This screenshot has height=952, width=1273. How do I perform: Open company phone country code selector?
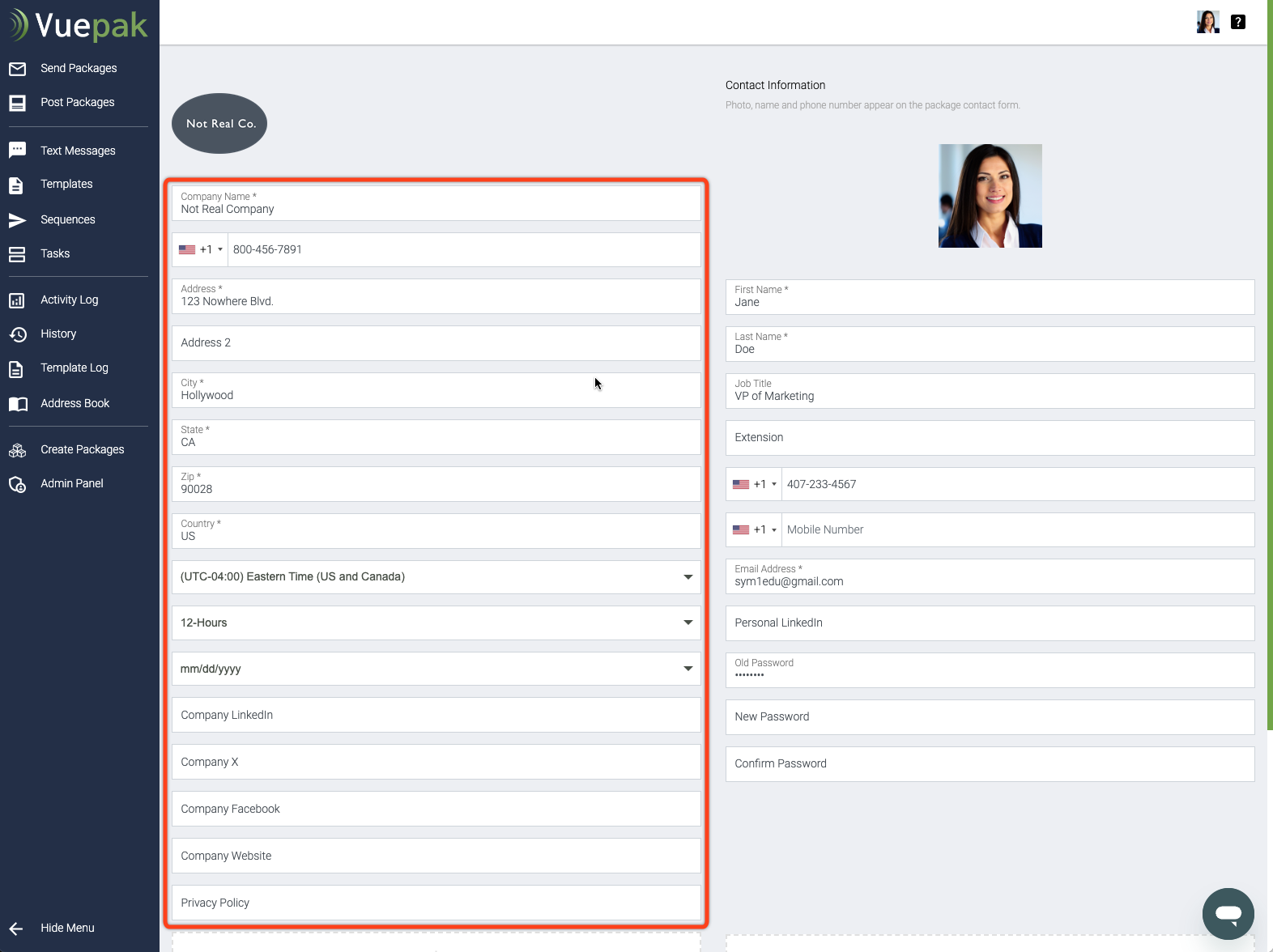pyautogui.click(x=200, y=250)
